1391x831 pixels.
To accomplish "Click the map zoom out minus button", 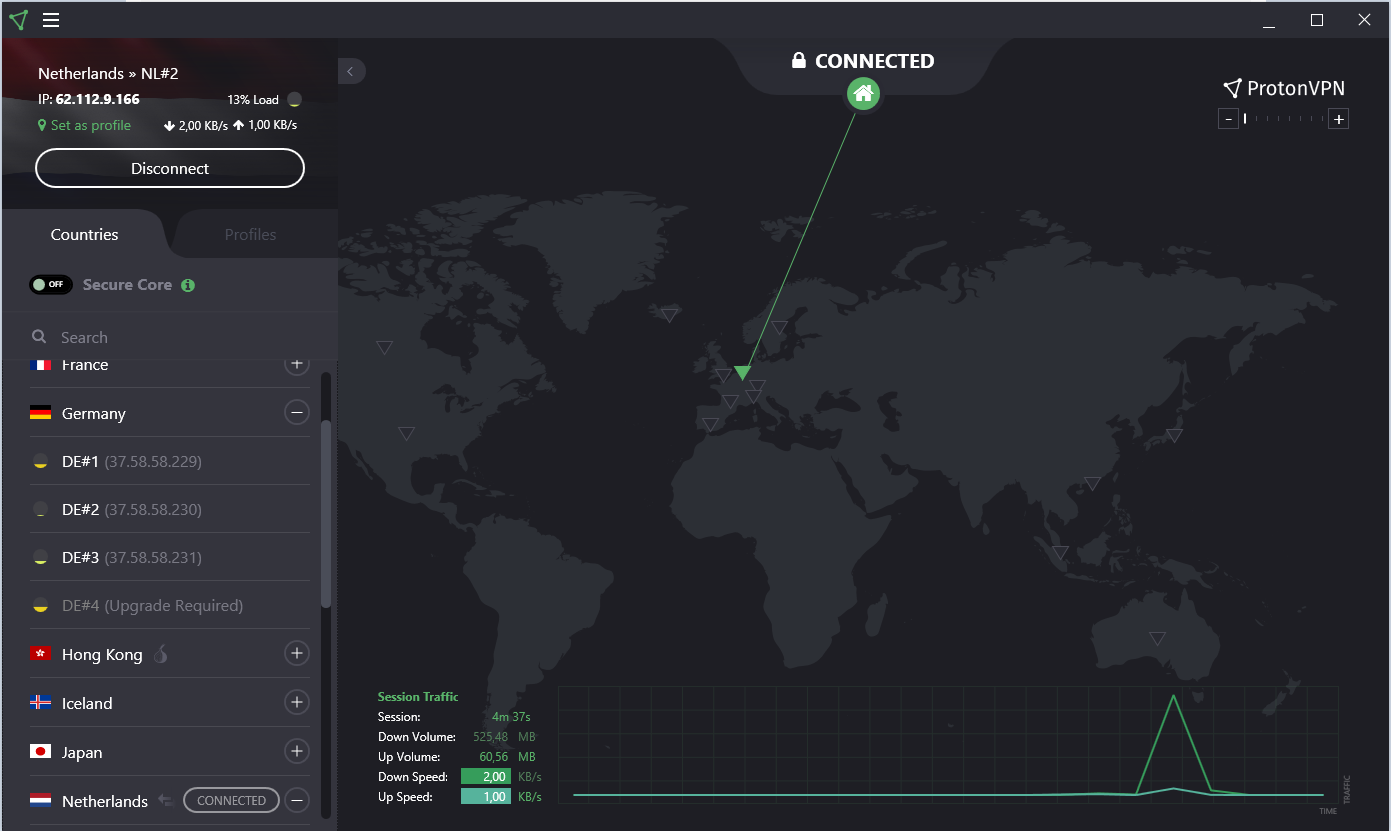I will coord(1228,119).
